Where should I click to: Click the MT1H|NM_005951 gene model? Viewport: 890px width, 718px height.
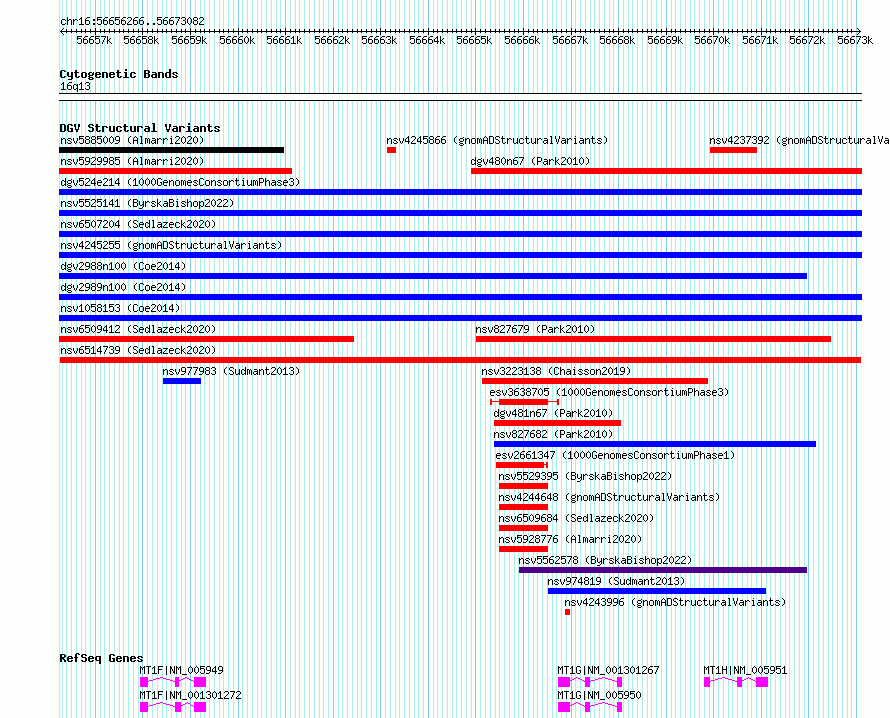736,682
